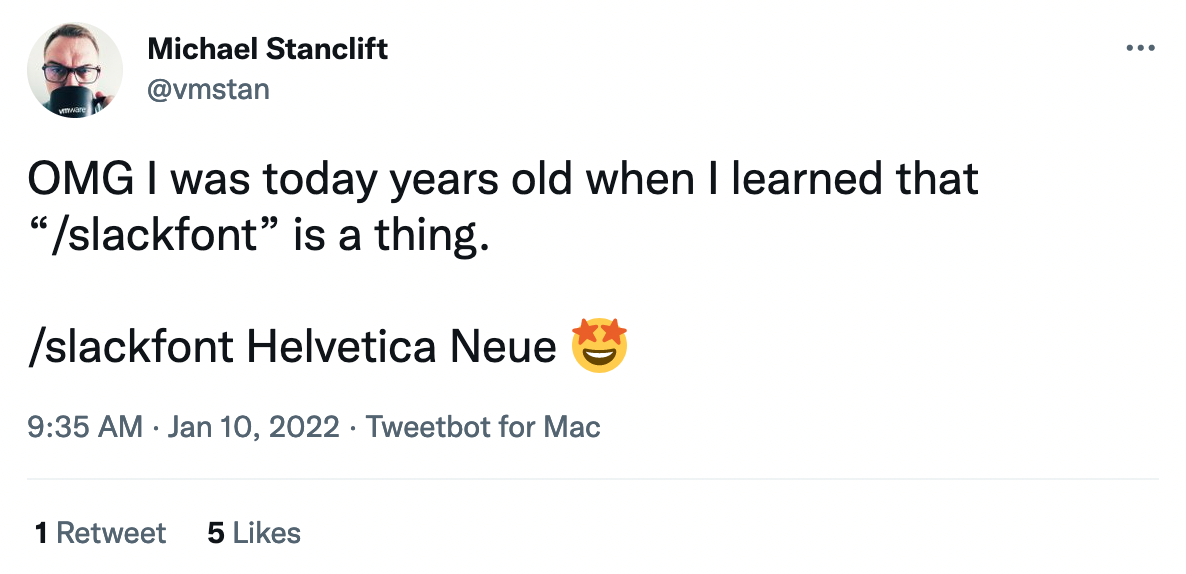Click the retweet count number 1
The height and width of the screenshot is (574, 1186).
(x=41, y=533)
